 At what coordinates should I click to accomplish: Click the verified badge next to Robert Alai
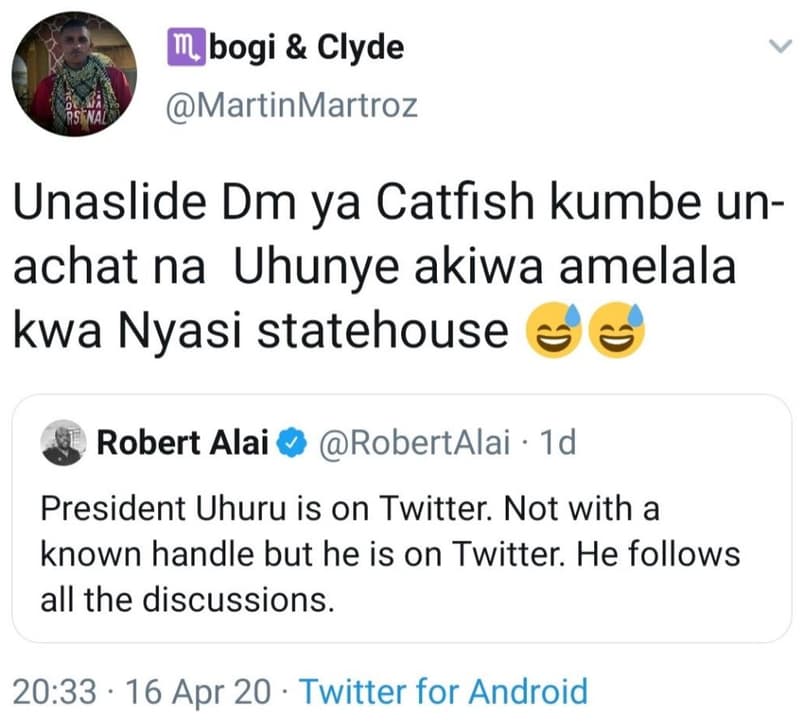click(x=290, y=443)
